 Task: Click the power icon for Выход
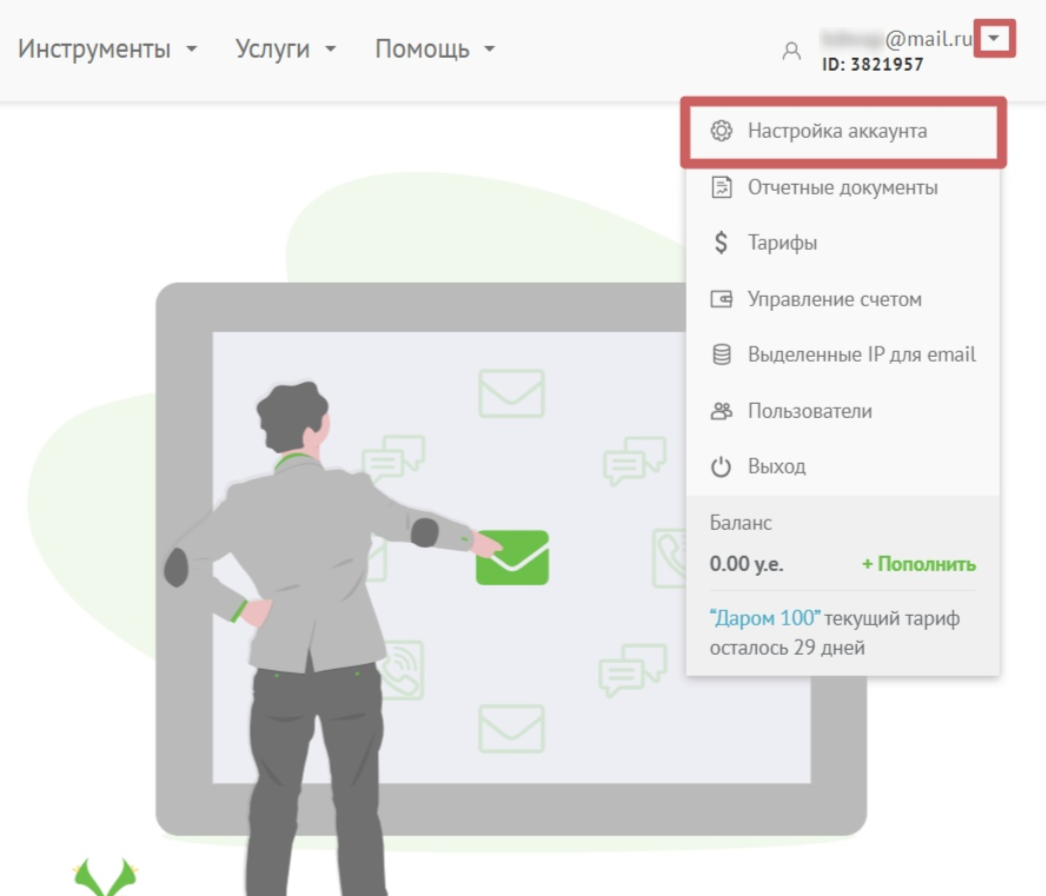coord(721,467)
